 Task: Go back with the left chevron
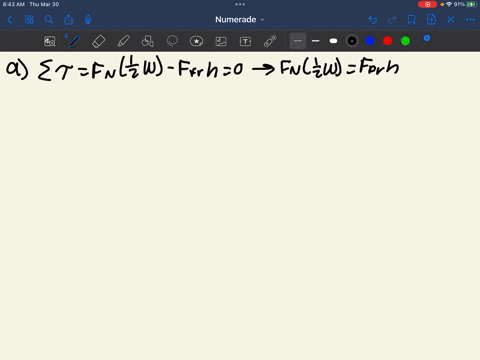click(10, 20)
